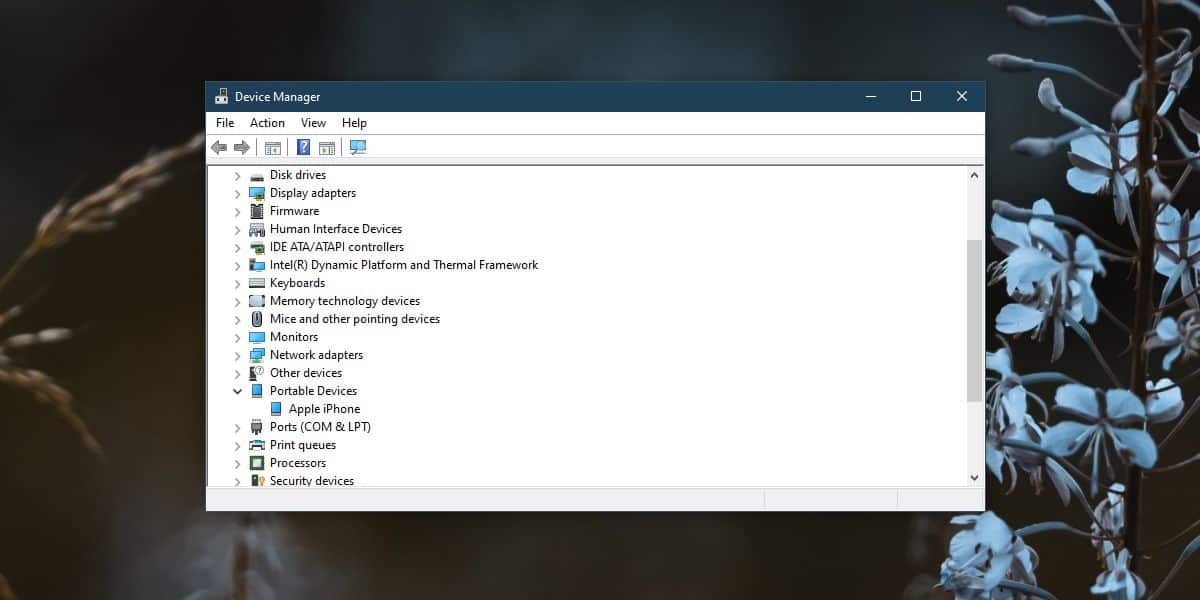Click the vertical scrollbar thumb
1200x600 pixels.
[x=975, y=321]
